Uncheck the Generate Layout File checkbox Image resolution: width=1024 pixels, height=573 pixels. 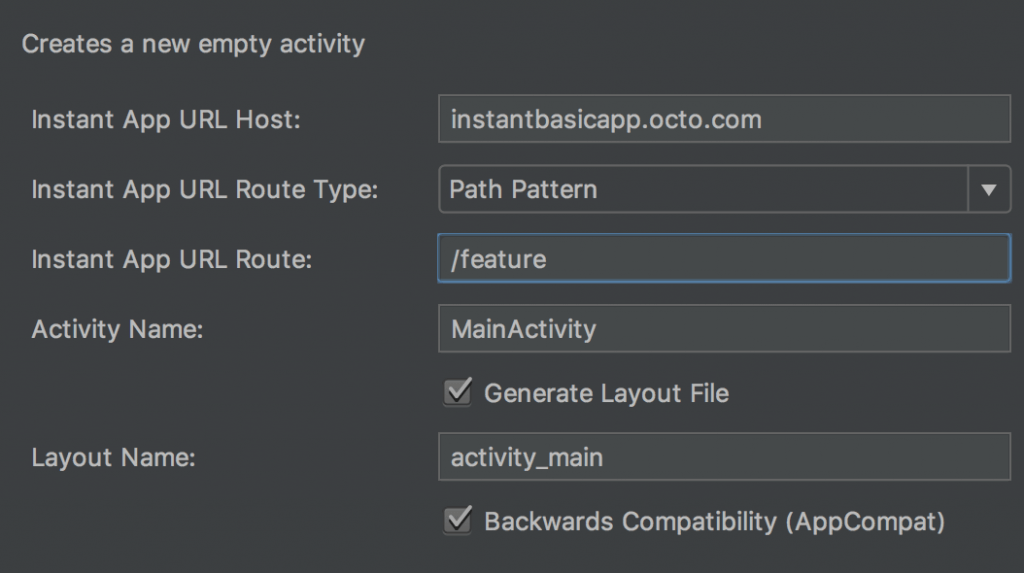point(458,392)
